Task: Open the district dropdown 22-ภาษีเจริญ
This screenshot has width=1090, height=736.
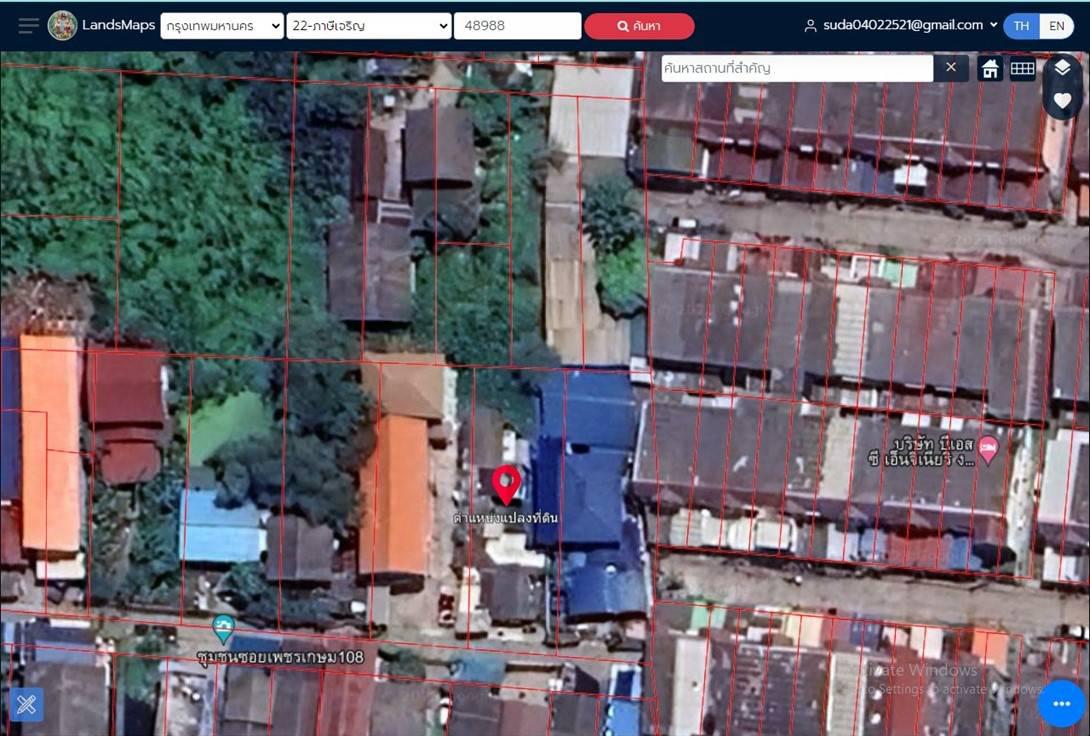Action: click(x=368, y=26)
